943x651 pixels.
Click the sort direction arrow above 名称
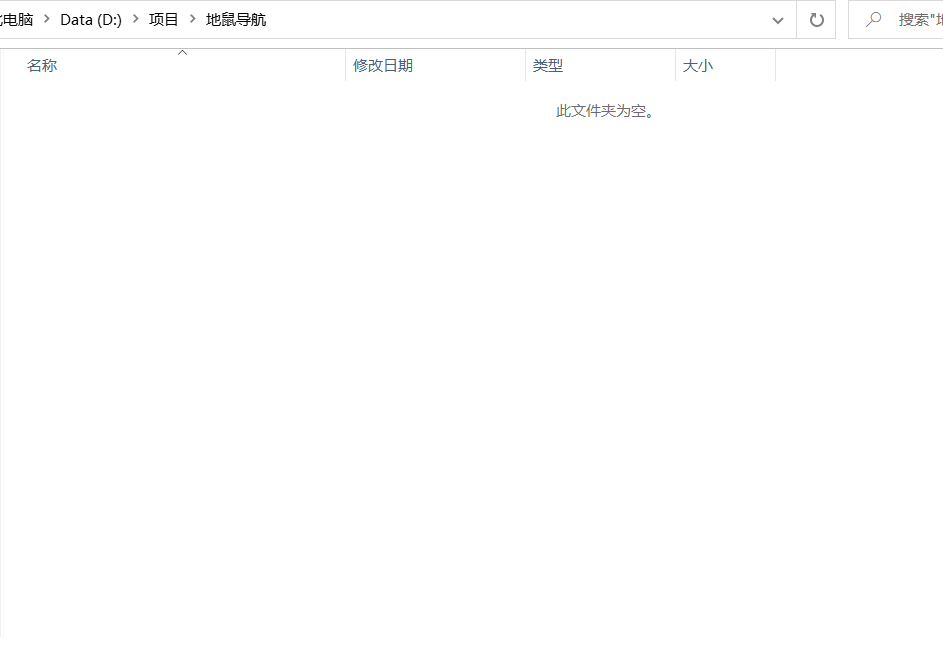click(182, 53)
